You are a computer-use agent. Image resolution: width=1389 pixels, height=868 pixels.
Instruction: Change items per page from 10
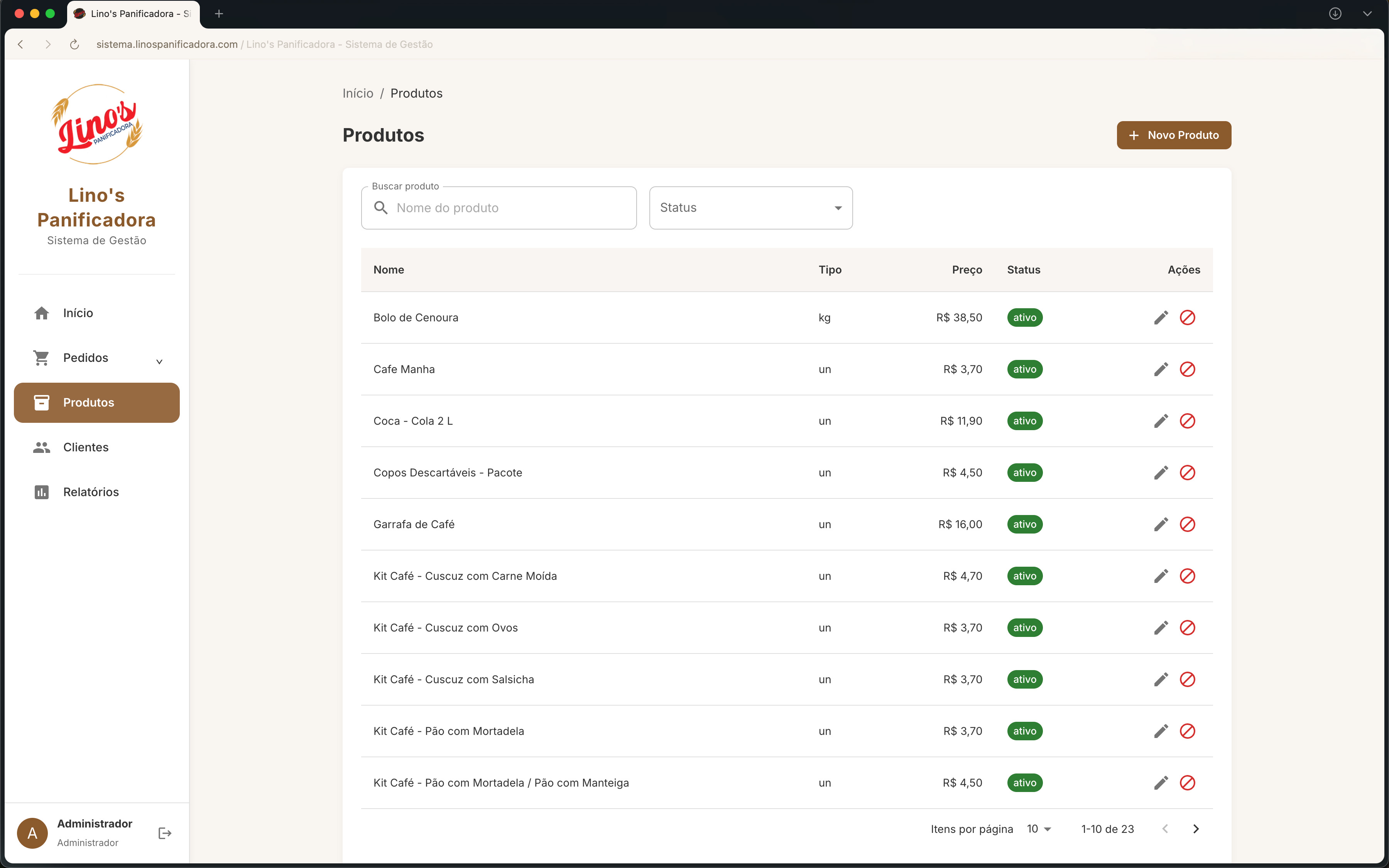coord(1039,829)
